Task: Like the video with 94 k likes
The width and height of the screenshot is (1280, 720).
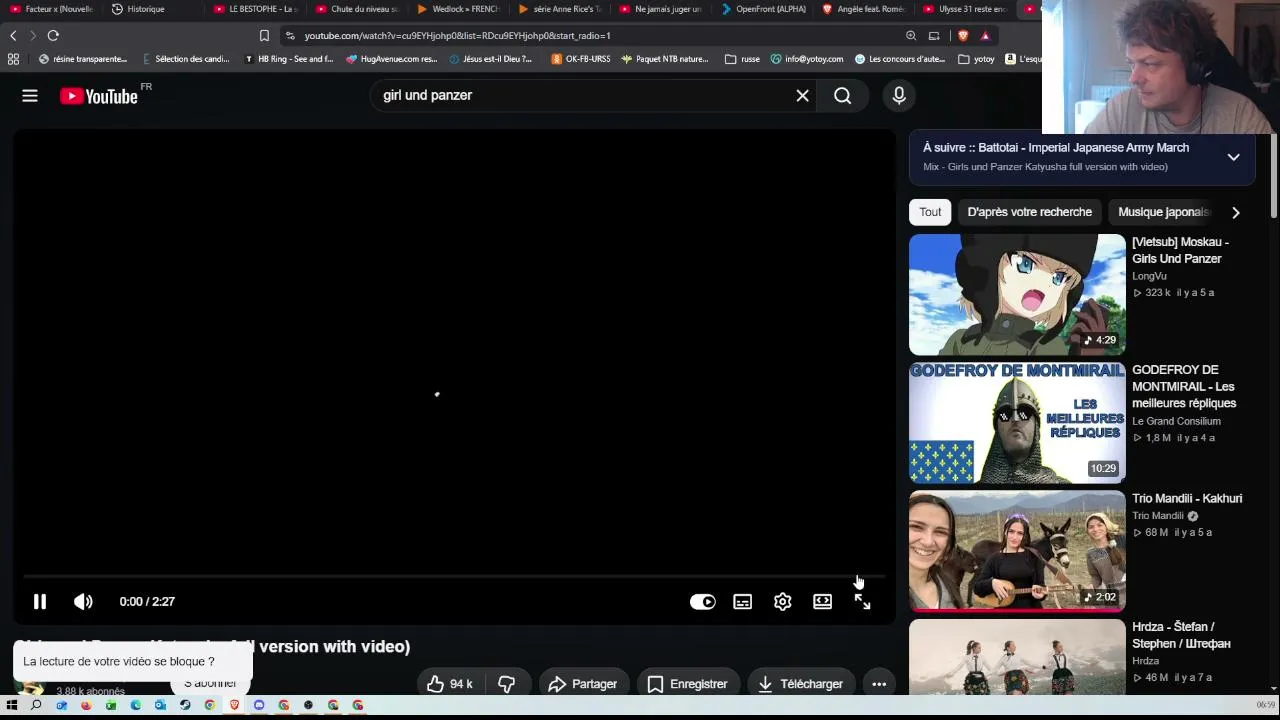Action: [x=449, y=684]
